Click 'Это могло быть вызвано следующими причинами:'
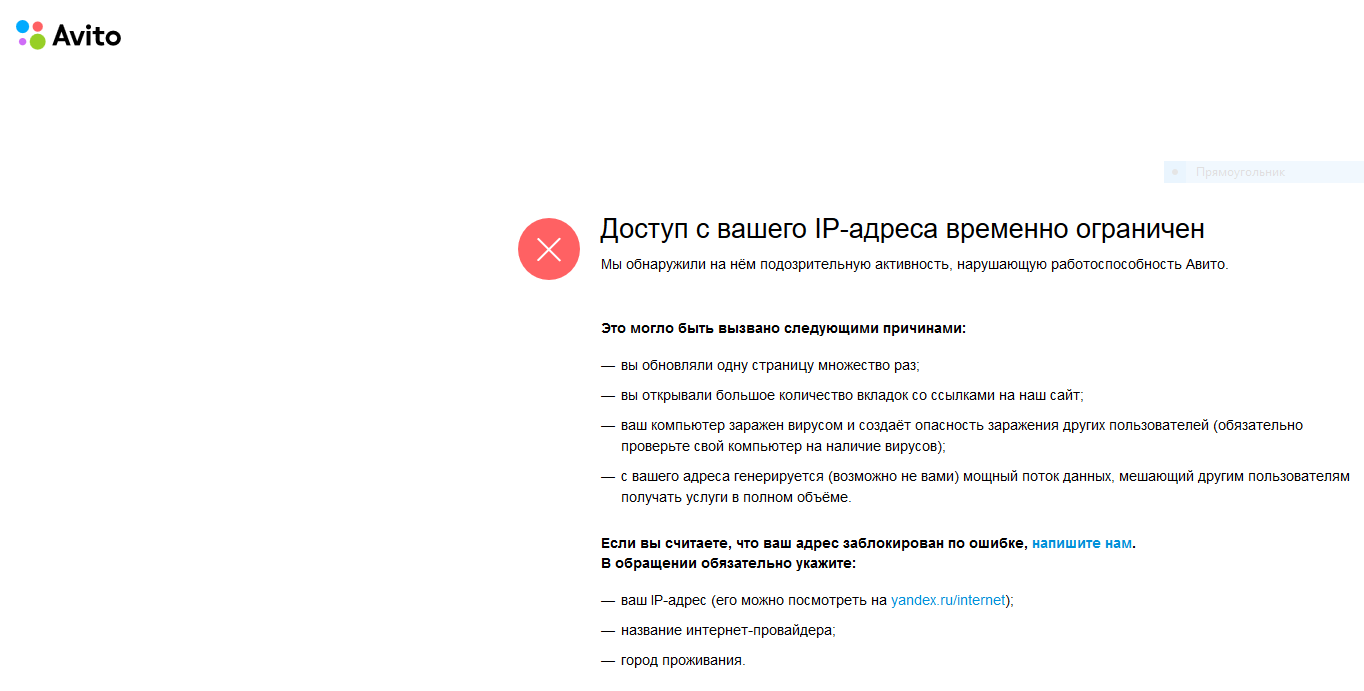The width and height of the screenshot is (1364, 691). tap(784, 328)
